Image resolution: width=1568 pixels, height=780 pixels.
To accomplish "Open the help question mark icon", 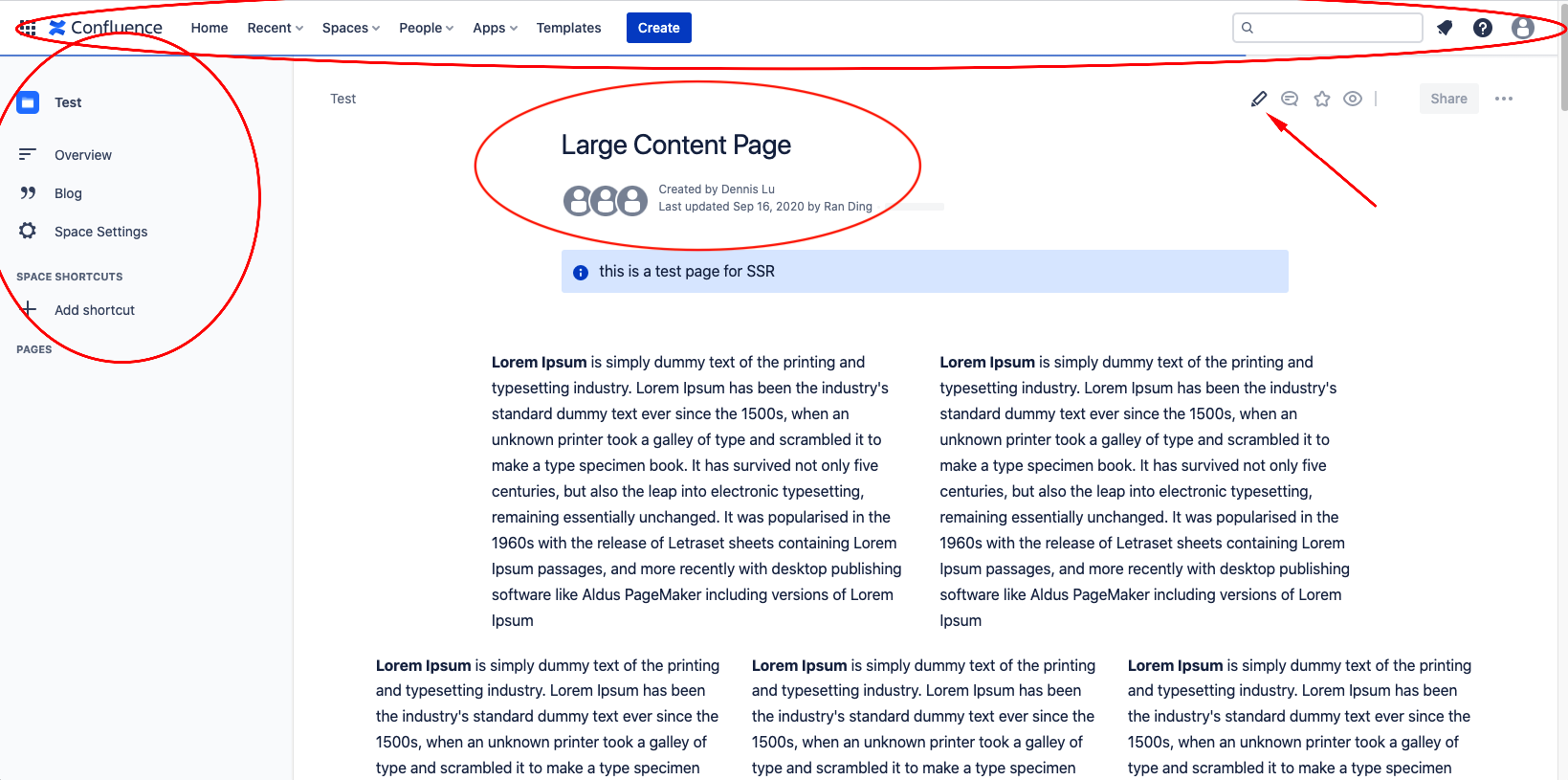I will pyautogui.click(x=1483, y=28).
